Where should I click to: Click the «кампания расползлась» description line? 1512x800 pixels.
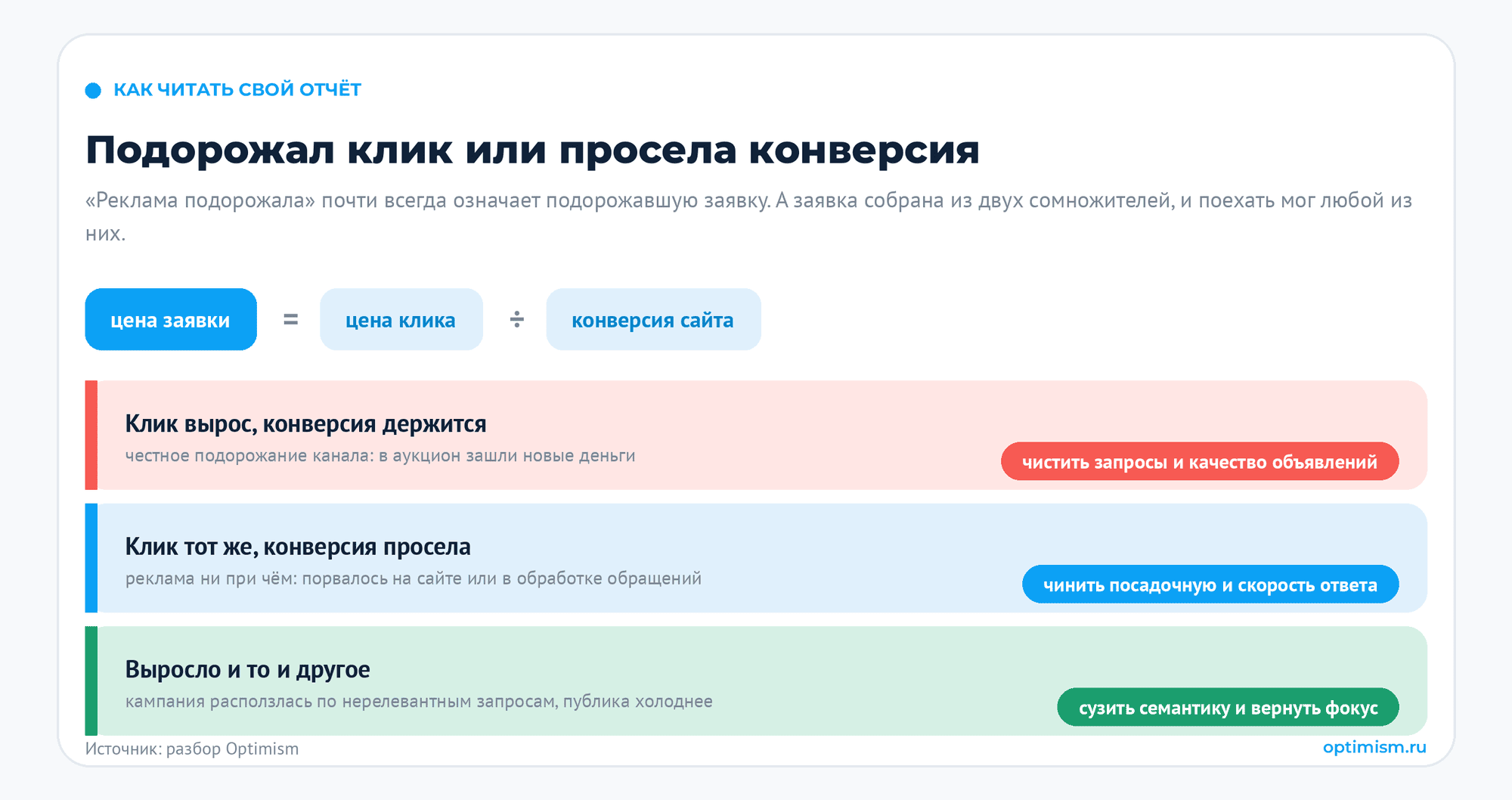[x=419, y=702]
